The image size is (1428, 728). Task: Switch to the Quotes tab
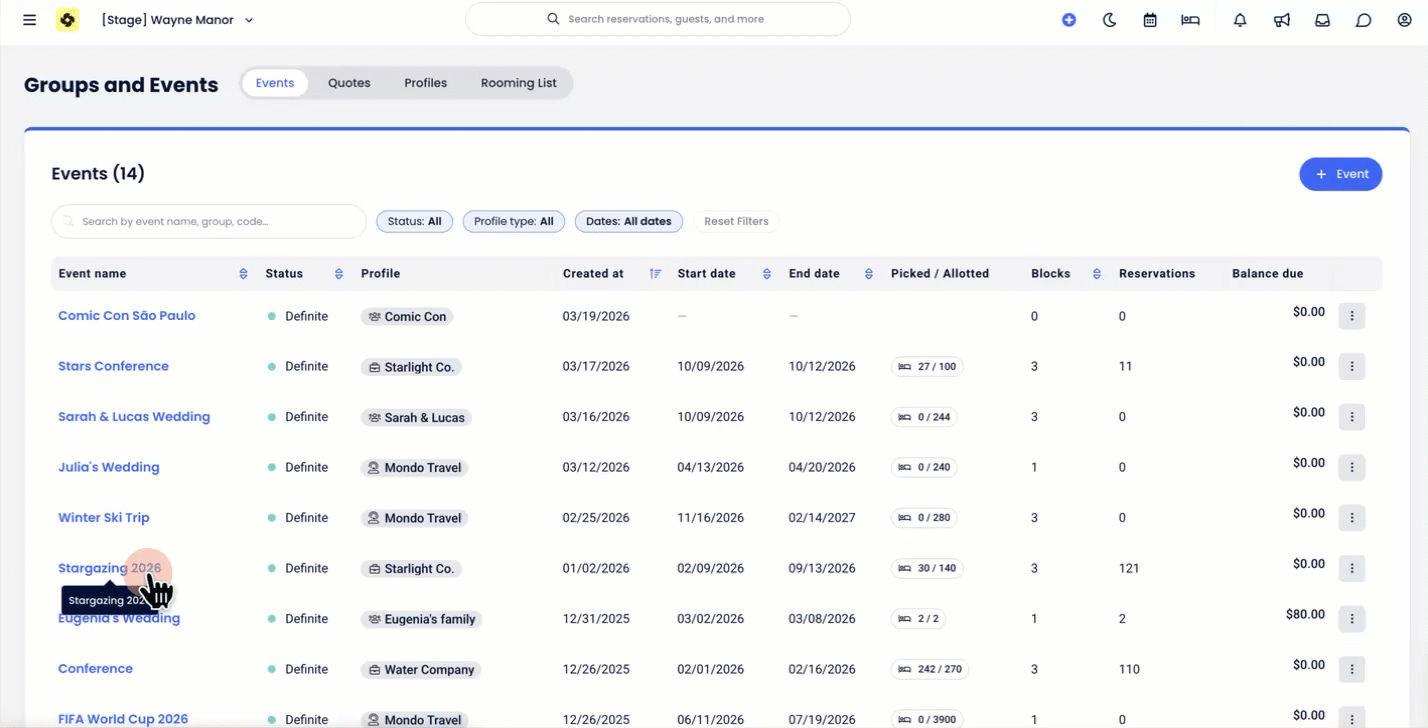pos(349,83)
